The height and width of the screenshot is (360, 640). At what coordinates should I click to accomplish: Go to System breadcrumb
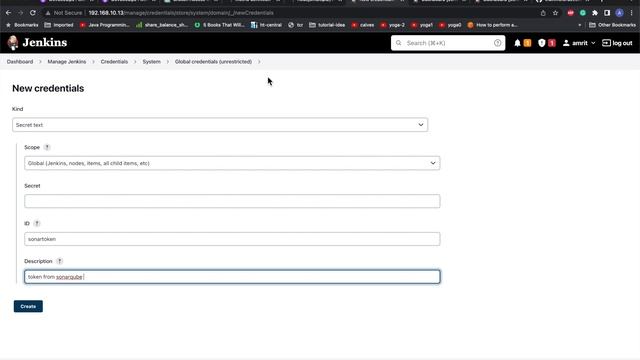(x=151, y=62)
